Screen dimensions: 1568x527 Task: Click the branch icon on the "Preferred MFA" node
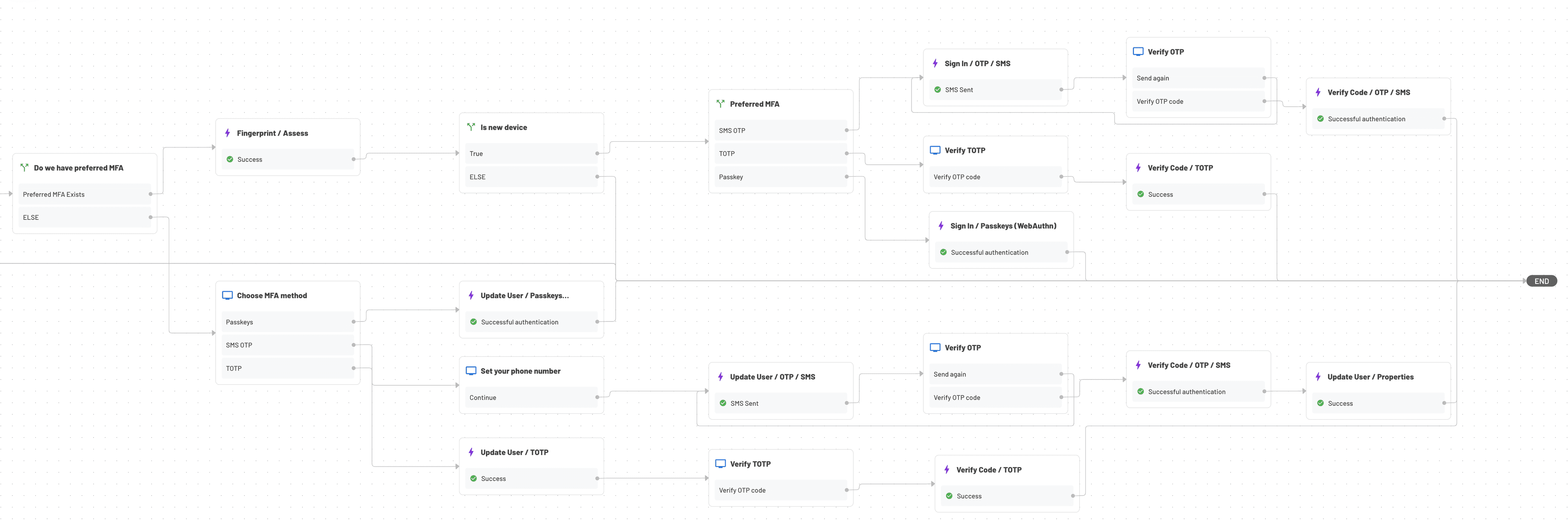pos(721,104)
